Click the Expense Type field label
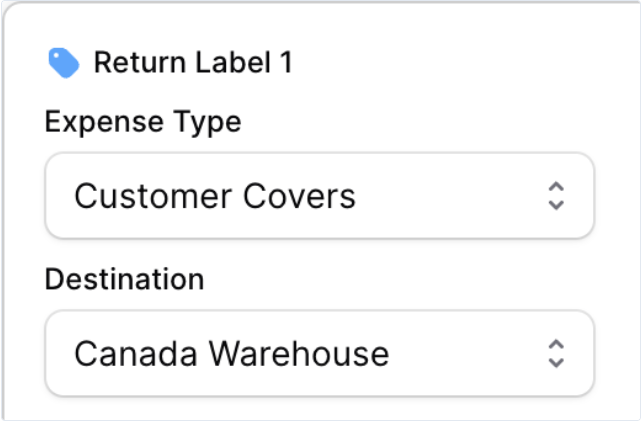641x422 pixels. [143, 122]
